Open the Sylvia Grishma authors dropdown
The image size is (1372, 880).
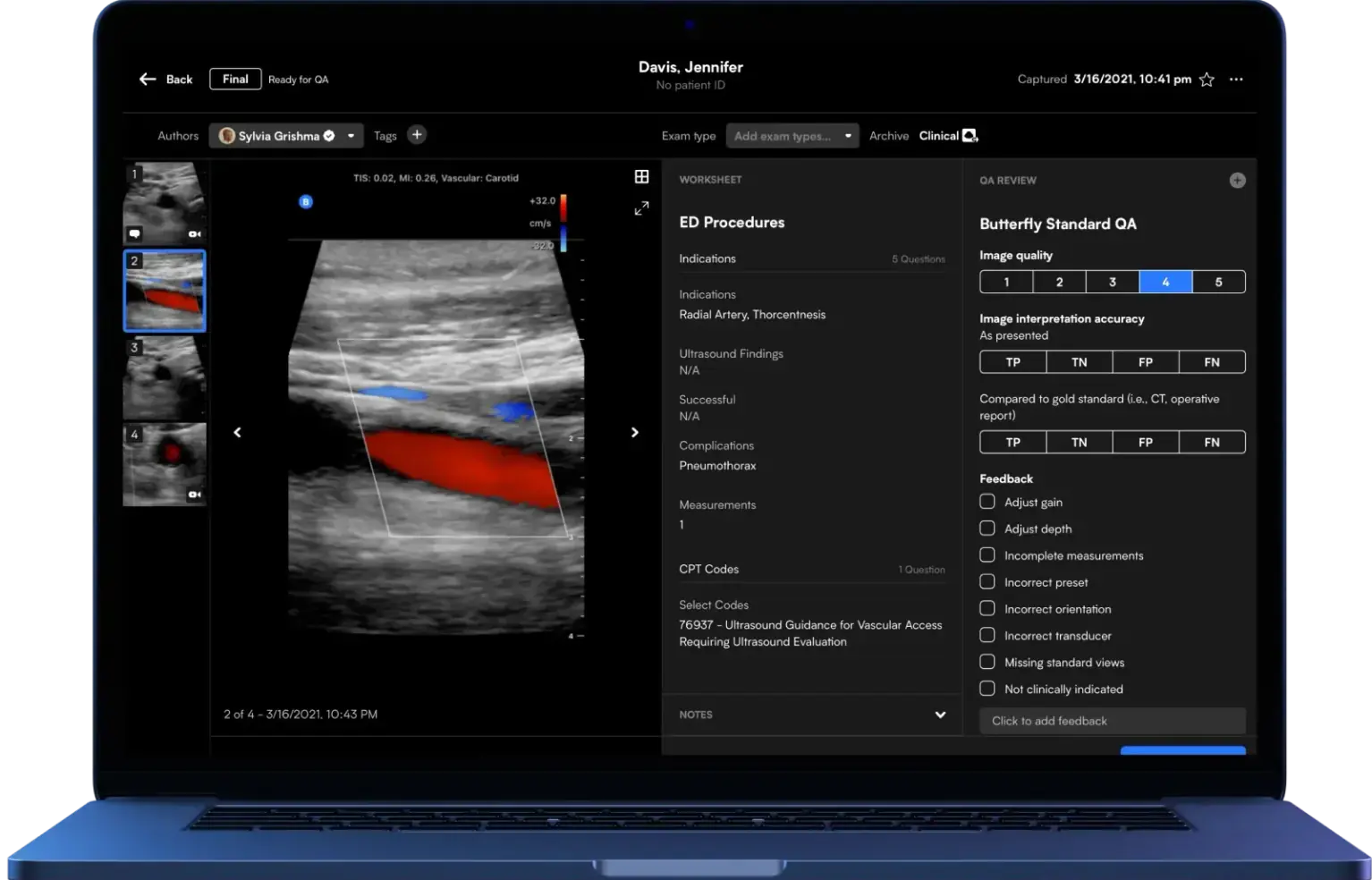(286, 136)
